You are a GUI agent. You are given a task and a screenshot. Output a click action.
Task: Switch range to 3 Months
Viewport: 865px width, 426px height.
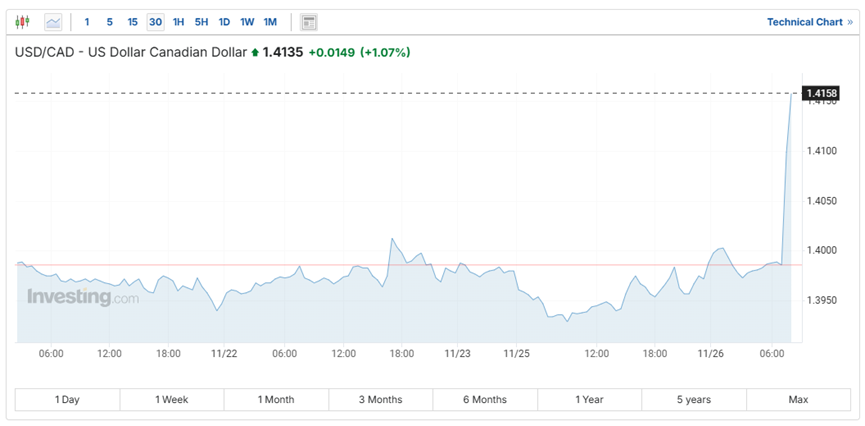(380, 400)
